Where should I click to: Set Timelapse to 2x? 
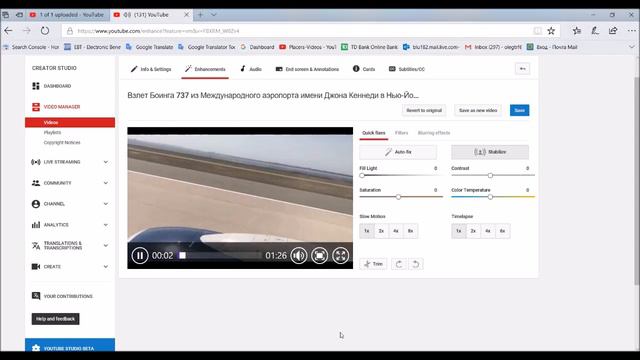pyautogui.click(x=473, y=231)
